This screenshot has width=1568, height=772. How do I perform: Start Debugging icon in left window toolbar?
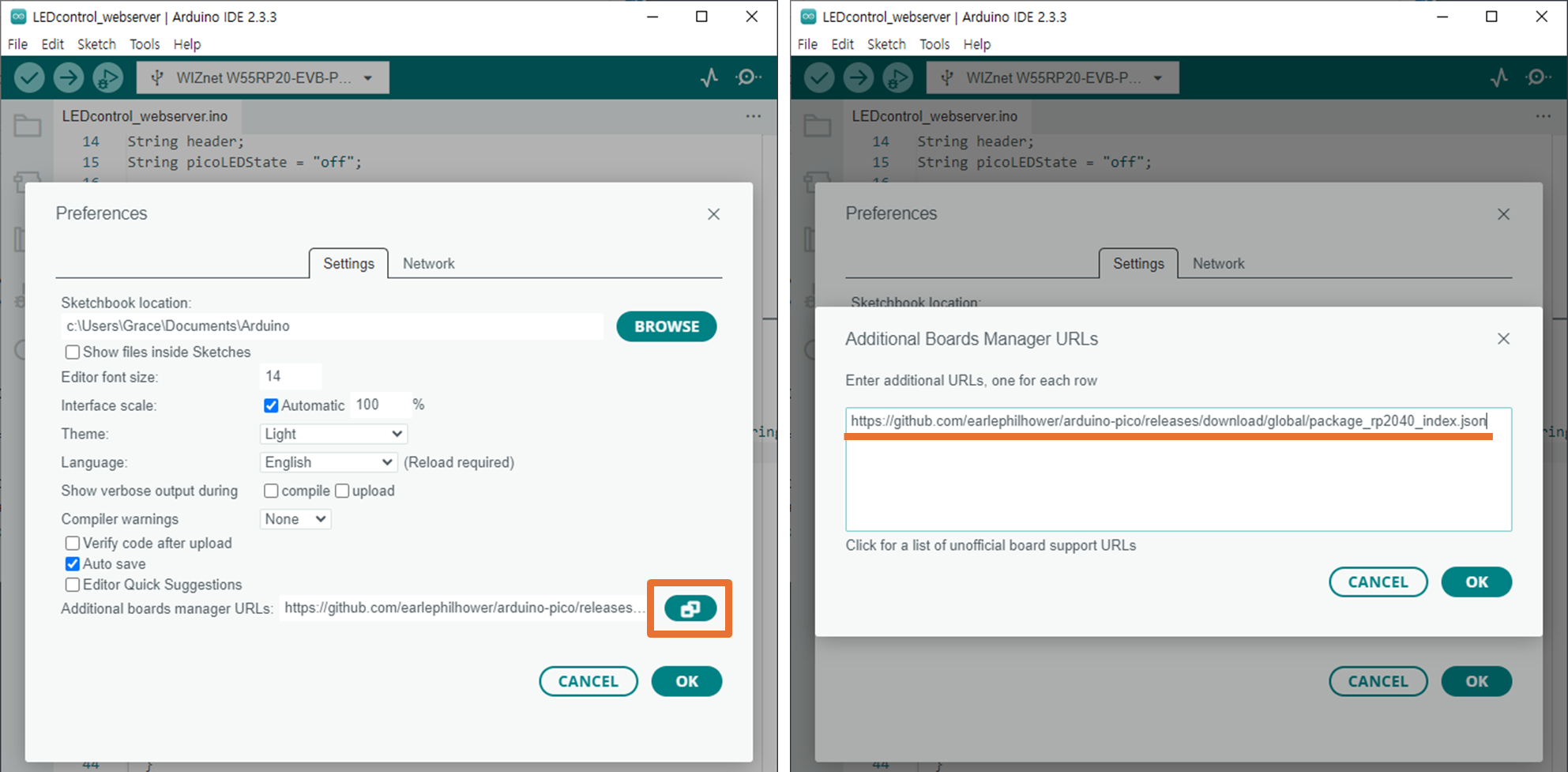coord(107,77)
